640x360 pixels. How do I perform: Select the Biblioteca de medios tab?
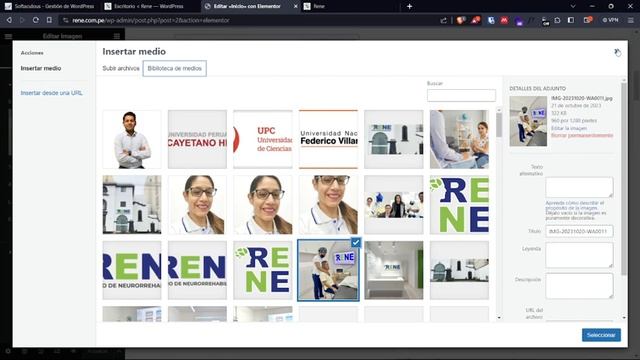(175, 68)
